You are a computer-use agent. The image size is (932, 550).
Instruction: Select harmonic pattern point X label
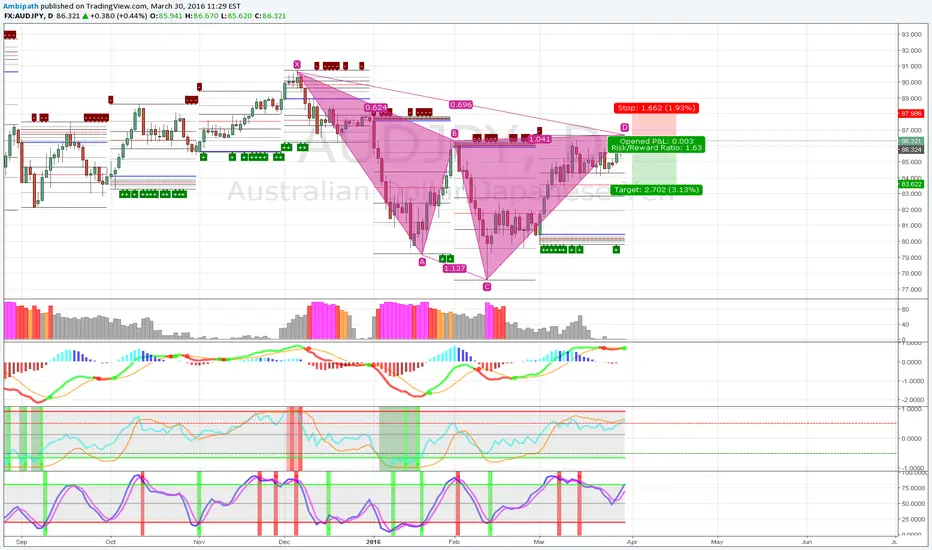click(297, 64)
